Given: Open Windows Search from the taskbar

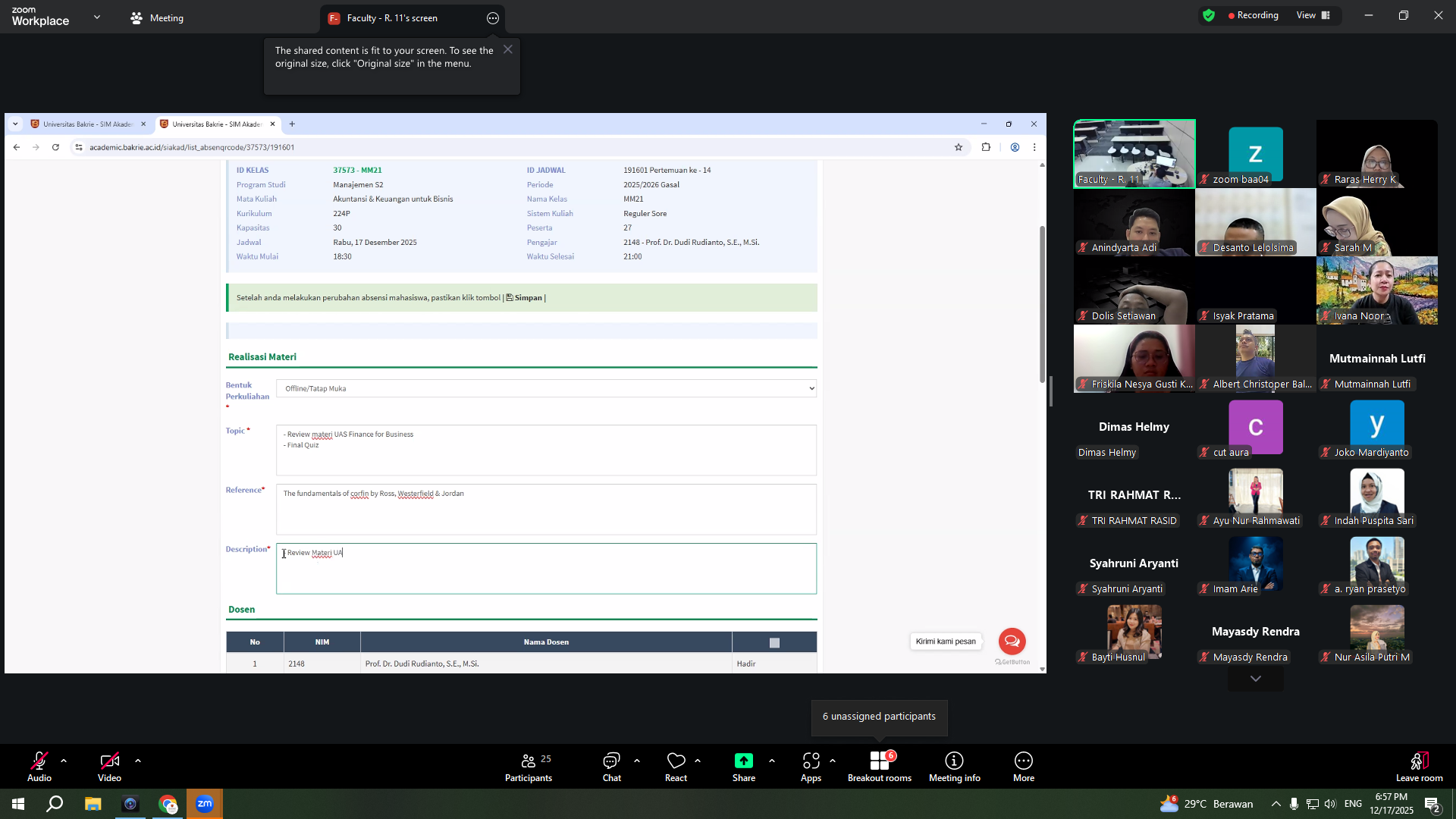Looking at the screenshot, I should (55, 804).
